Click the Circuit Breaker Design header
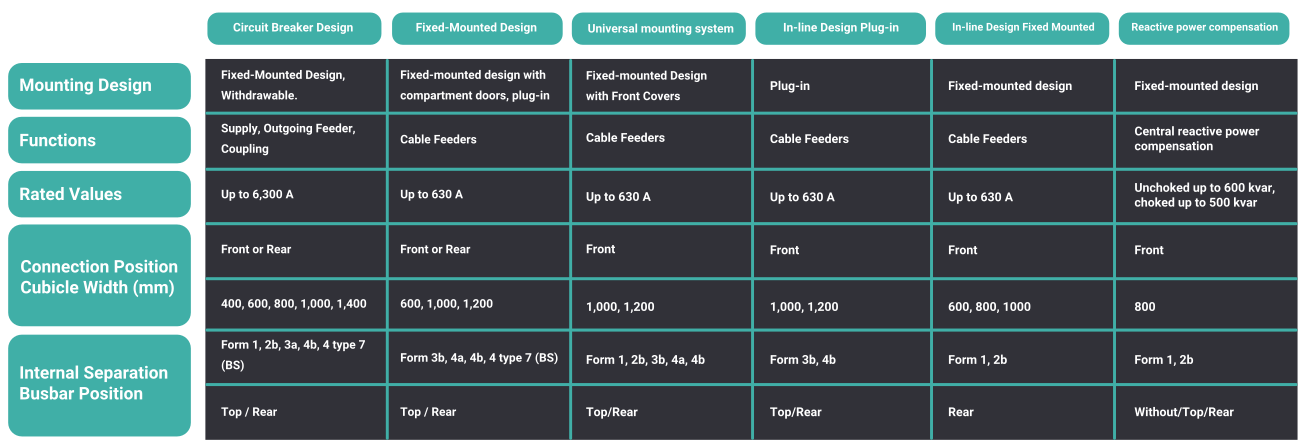Screen dimensions: 1306x448 (x=294, y=28)
